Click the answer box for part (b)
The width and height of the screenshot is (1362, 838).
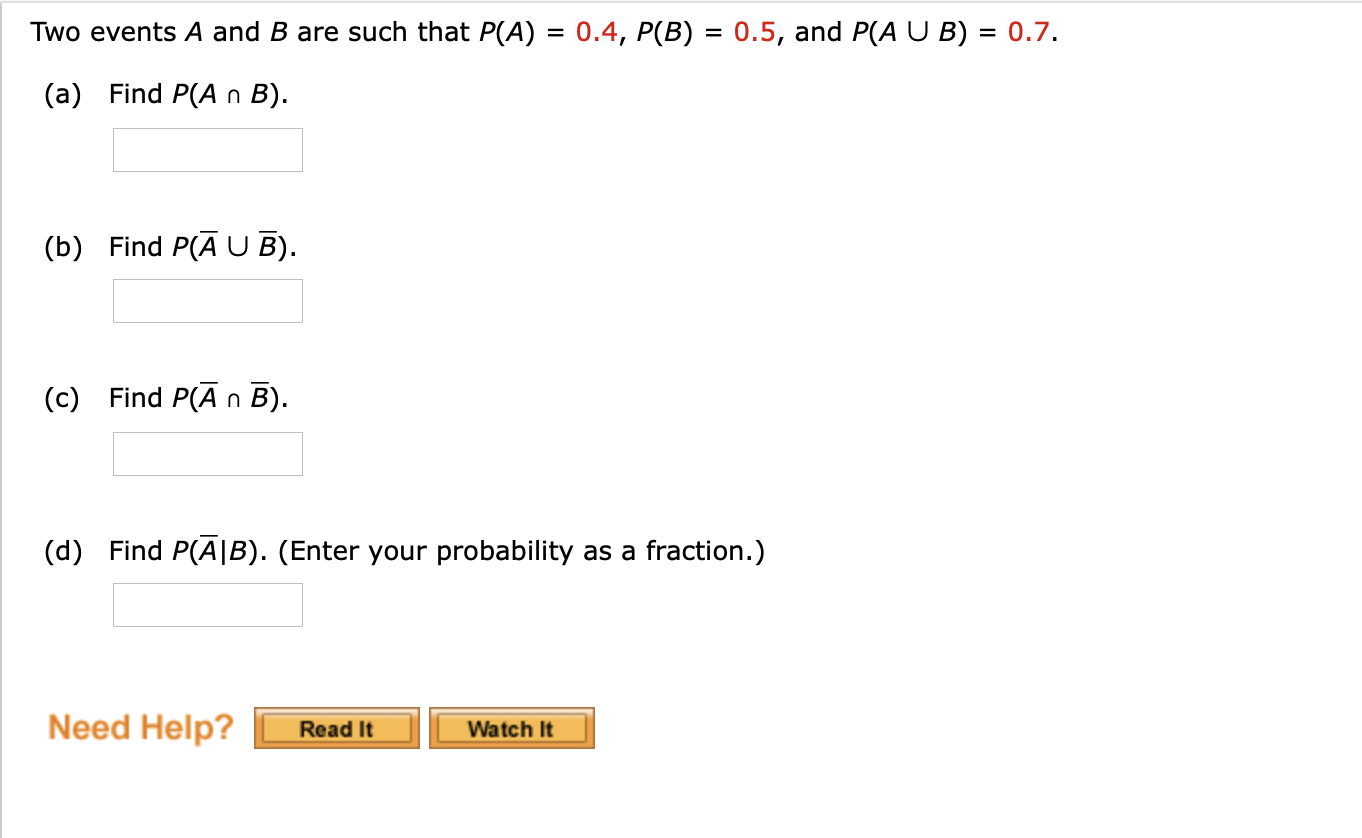click(x=207, y=300)
